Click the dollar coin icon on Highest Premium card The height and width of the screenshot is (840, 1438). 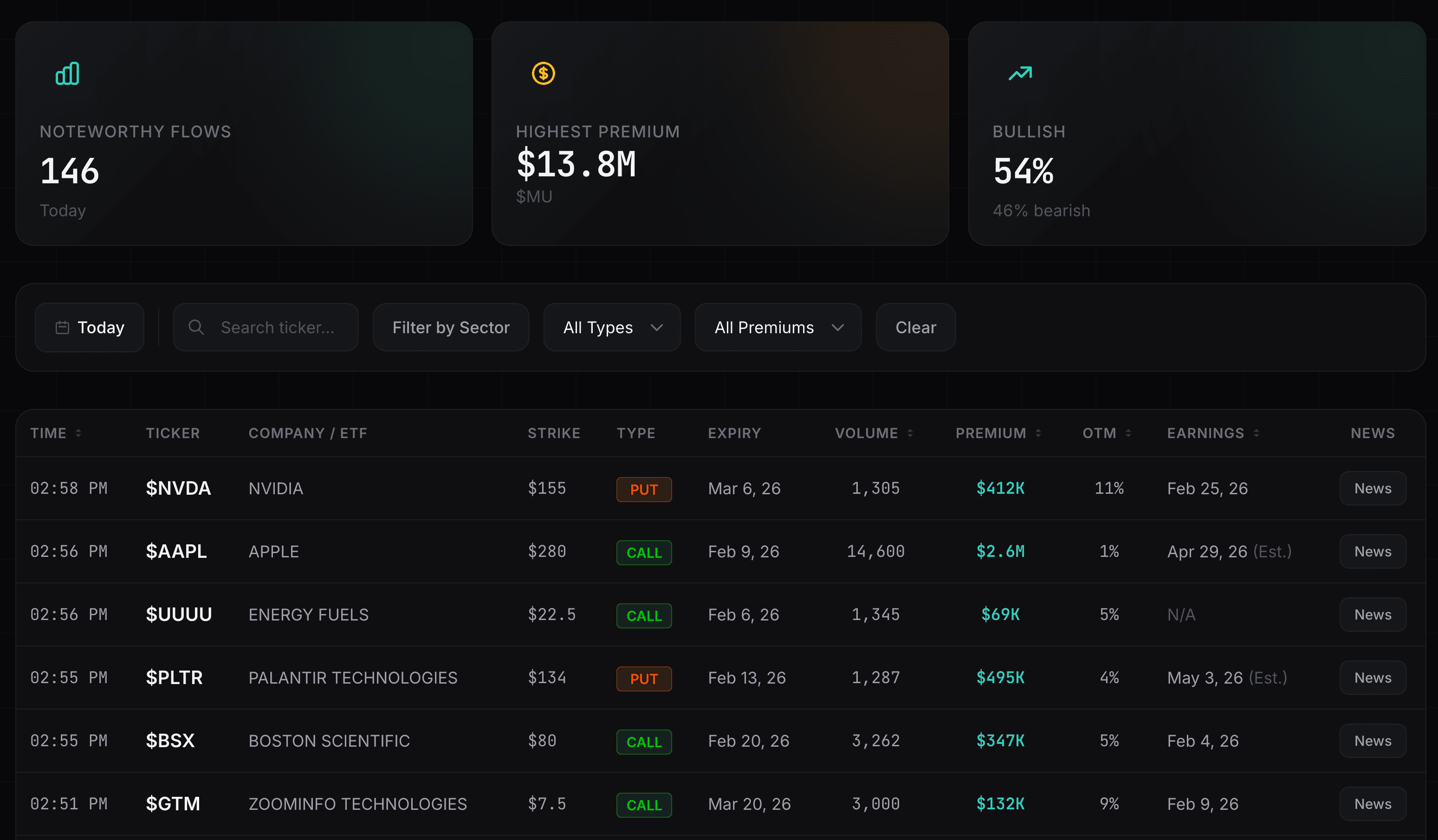click(x=543, y=73)
